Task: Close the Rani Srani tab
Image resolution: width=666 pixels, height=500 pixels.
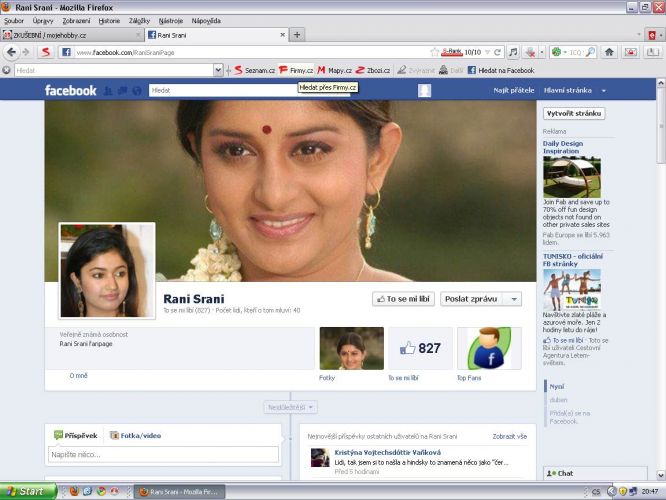Action: pos(282,35)
